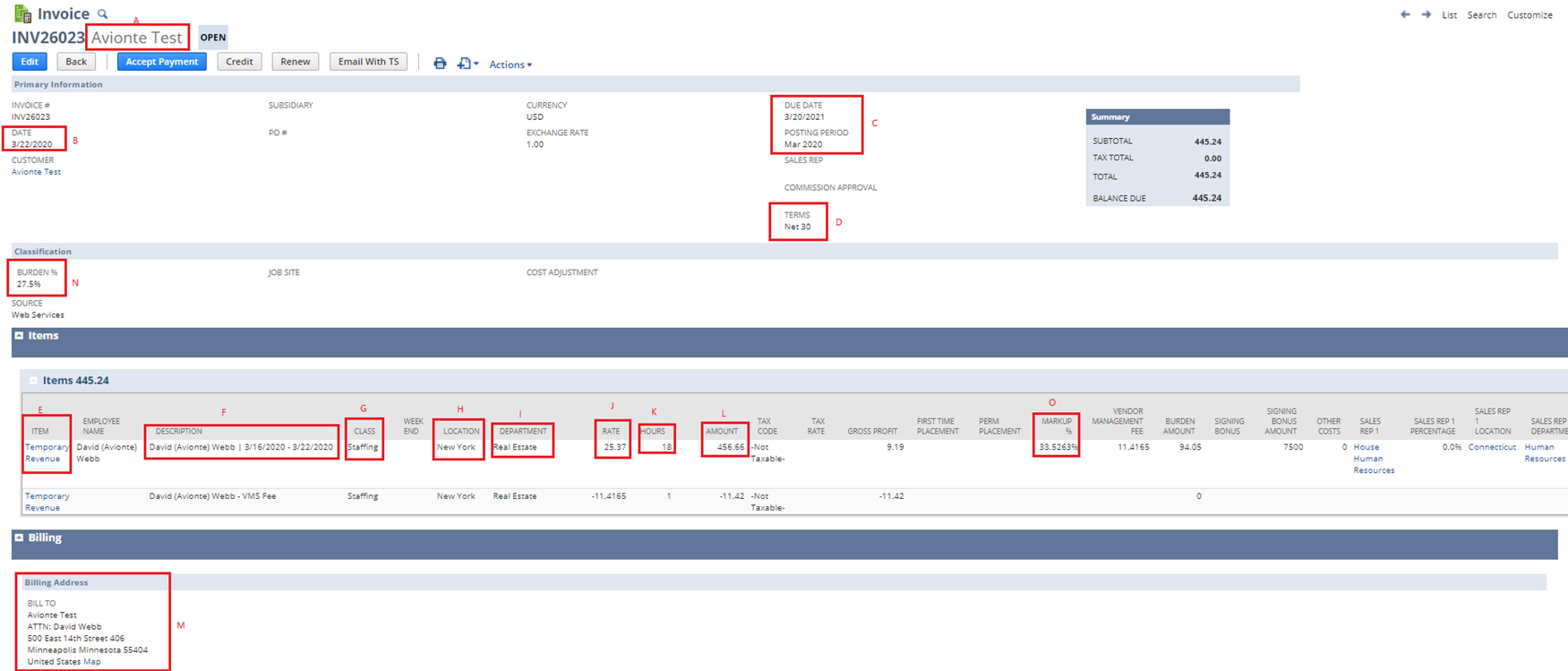Image resolution: width=1568 pixels, height=671 pixels.
Task: Open the Search link at top right
Action: click(1482, 15)
